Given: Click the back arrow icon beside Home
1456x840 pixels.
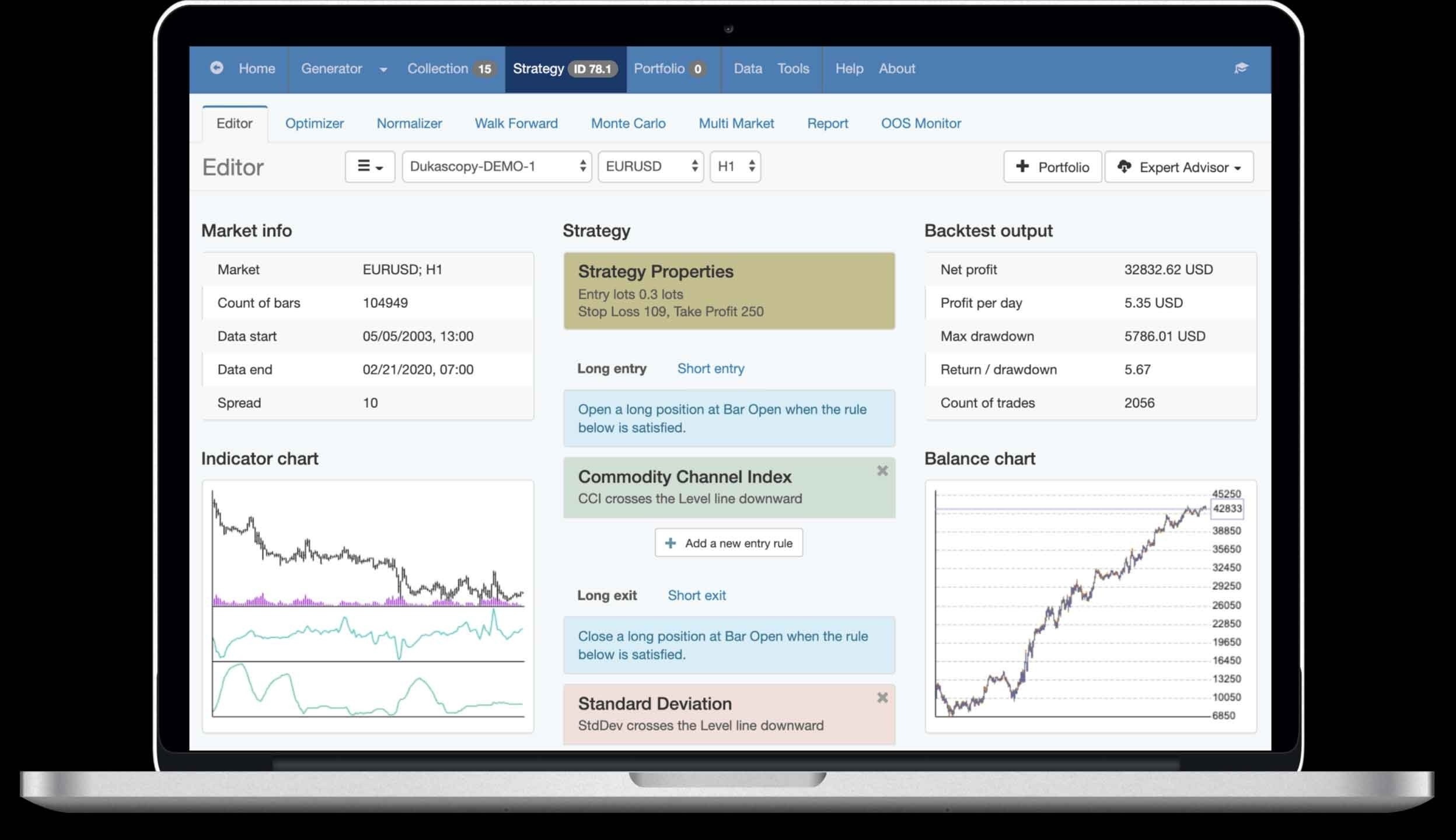Looking at the screenshot, I should [x=217, y=68].
